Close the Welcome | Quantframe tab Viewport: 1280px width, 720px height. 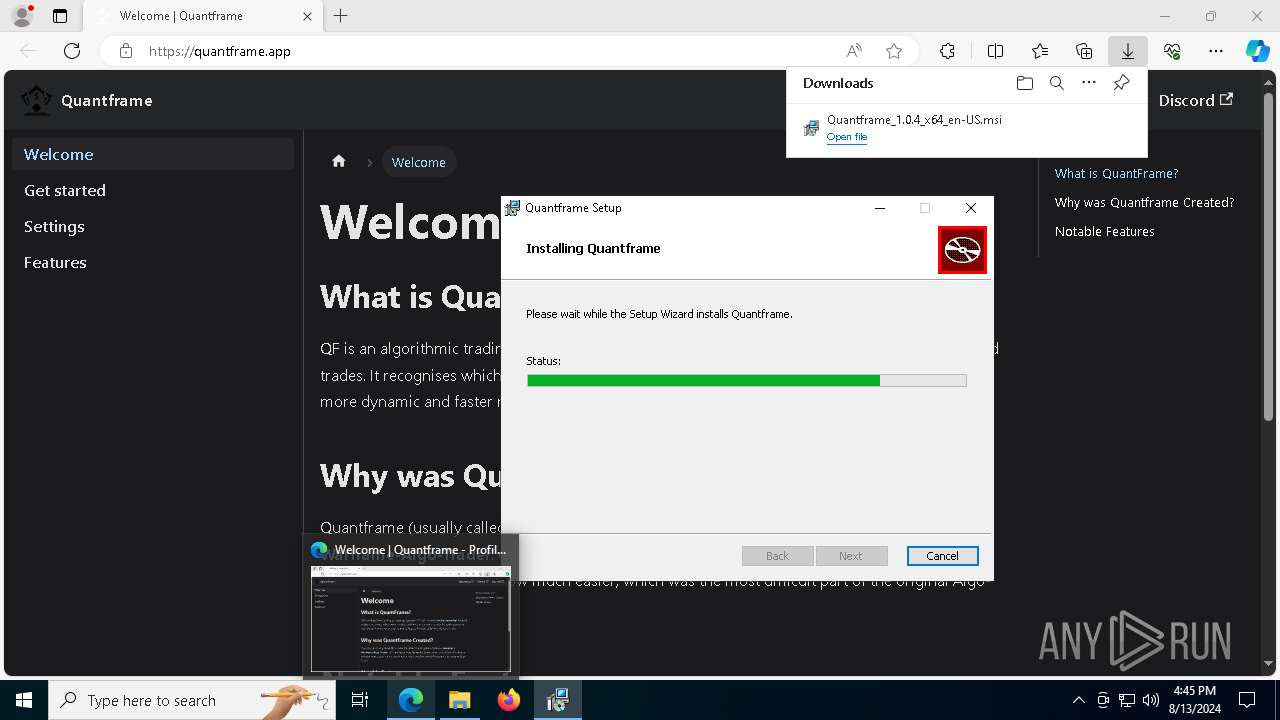[x=308, y=16]
